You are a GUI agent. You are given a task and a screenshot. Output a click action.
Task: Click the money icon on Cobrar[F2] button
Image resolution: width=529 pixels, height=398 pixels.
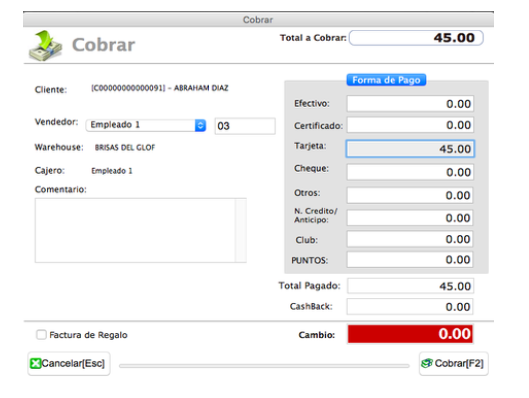427,363
